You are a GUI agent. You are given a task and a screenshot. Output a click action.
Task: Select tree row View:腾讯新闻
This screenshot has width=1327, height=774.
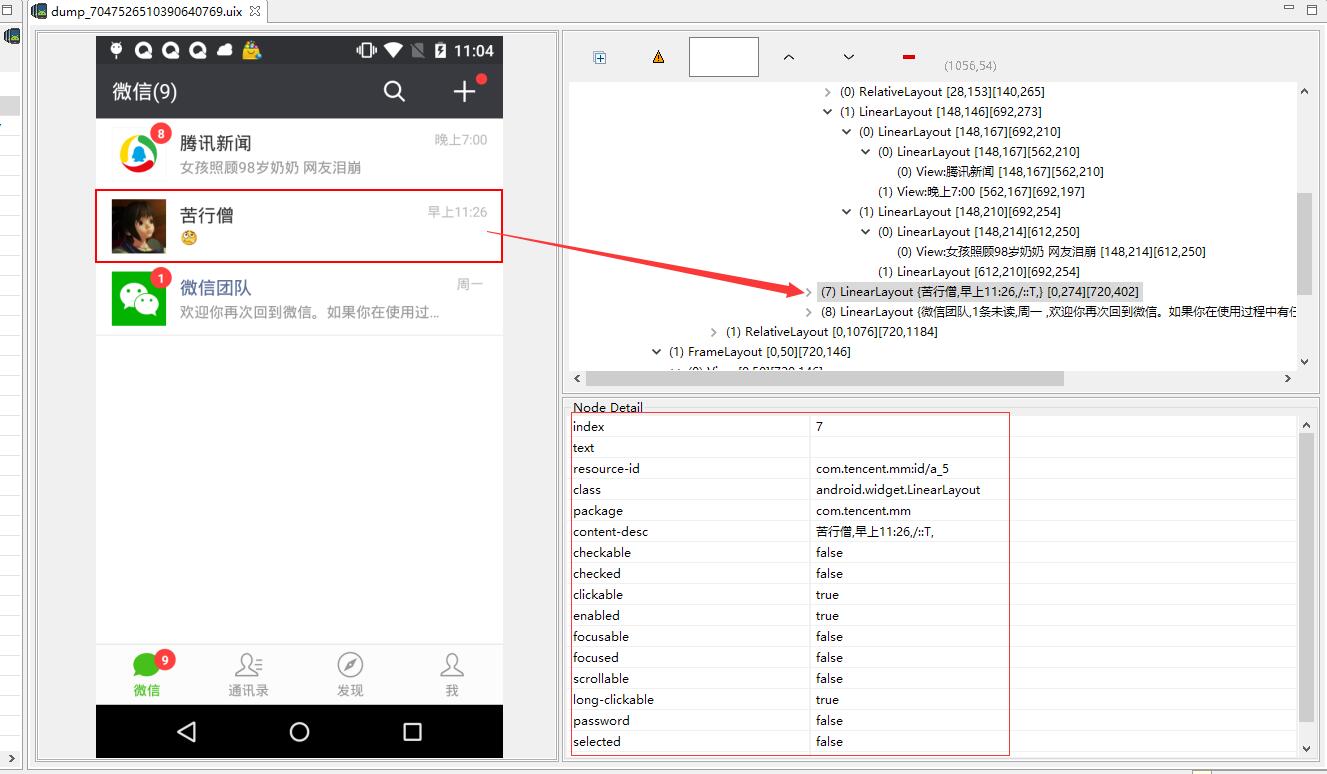[1000, 172]
